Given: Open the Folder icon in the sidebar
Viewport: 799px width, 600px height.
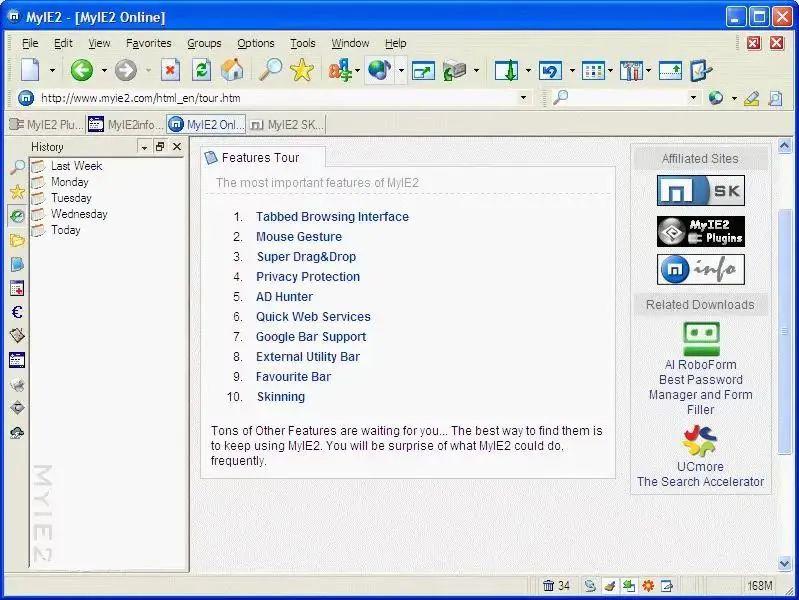Looking at the screenshot, I should click(x=17, y=240).
